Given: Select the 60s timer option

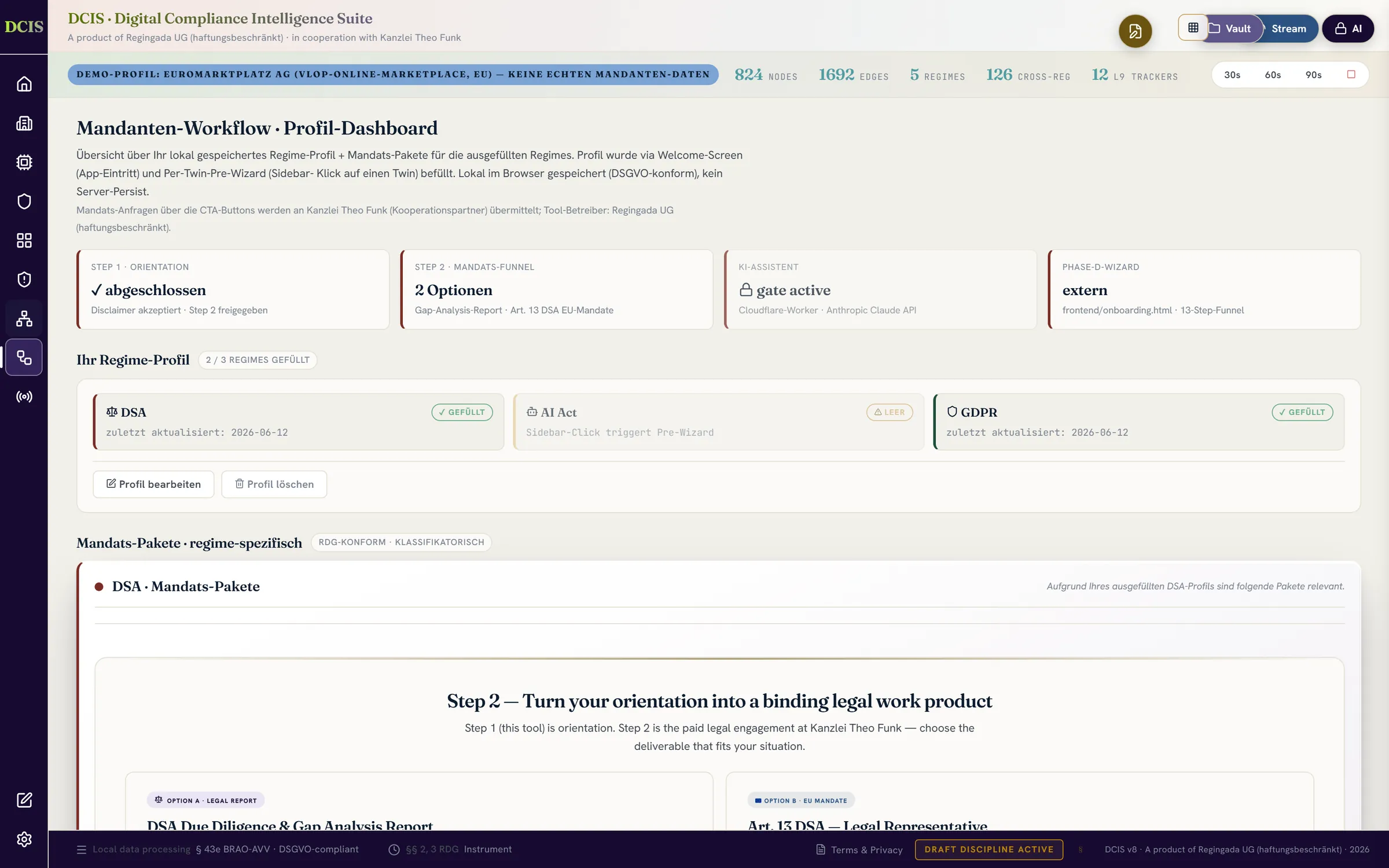Looking at the screenshot, I should coord(1273,75).
